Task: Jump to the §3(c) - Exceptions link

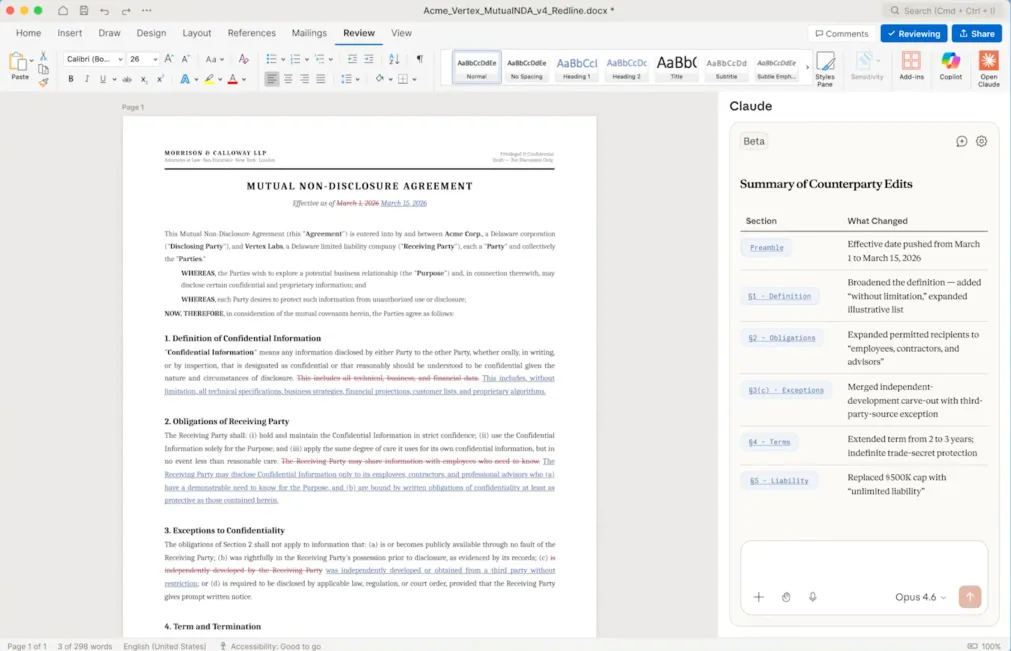Action: pos(786,390)
